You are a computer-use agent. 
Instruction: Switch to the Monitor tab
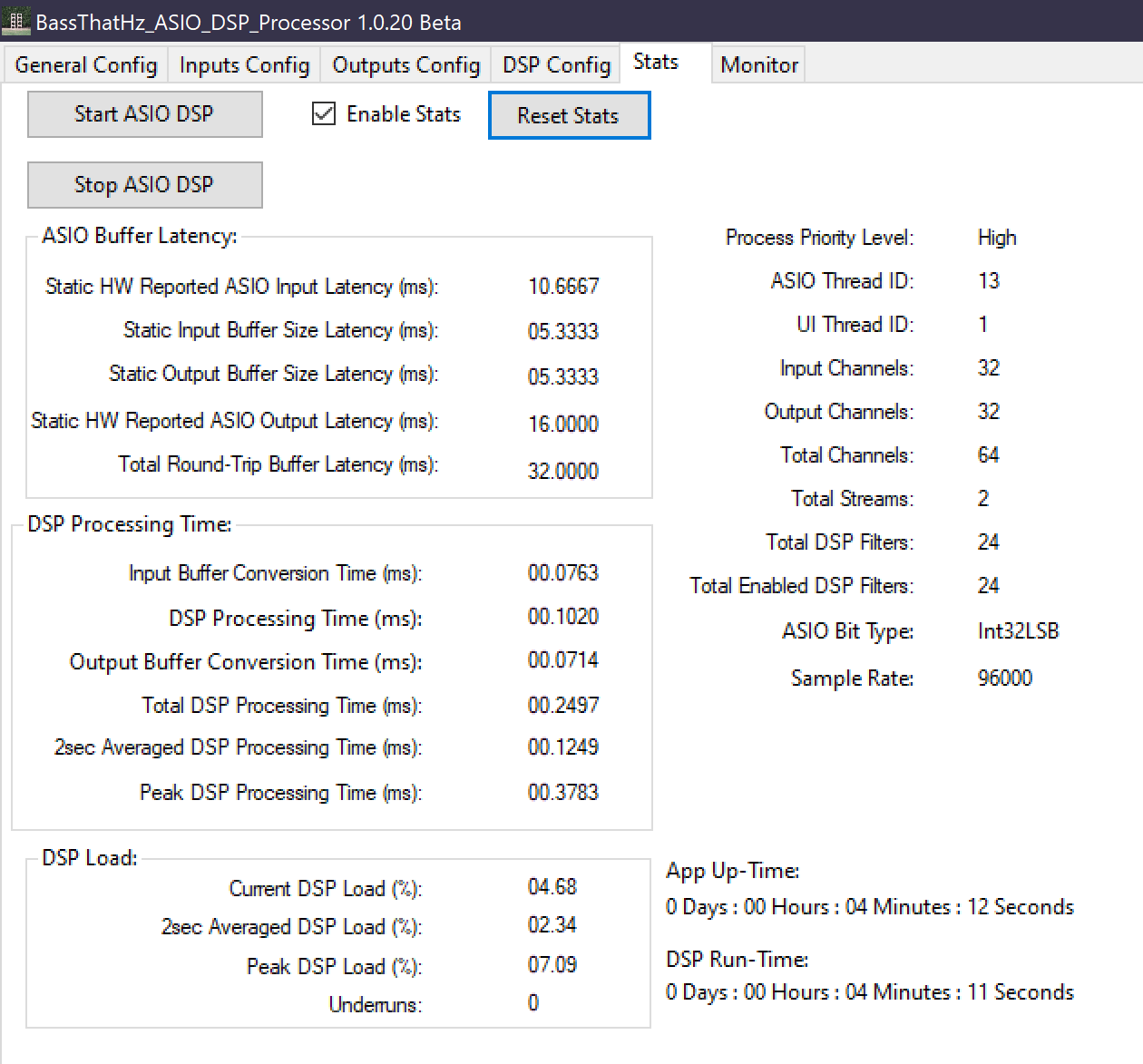(759, 65)
